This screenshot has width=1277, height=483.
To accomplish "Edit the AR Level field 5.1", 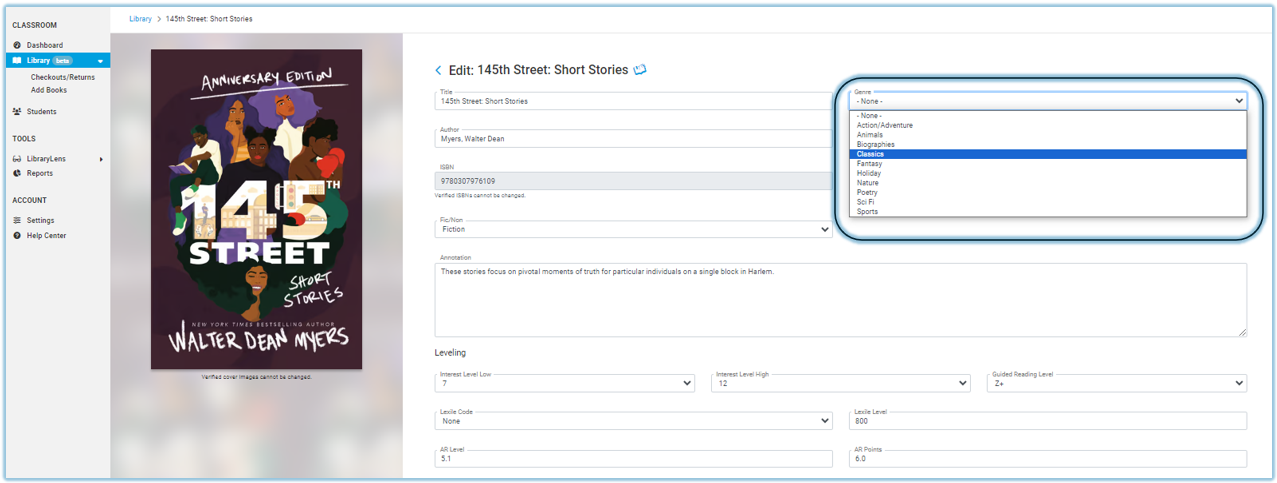I will (633, 458).
